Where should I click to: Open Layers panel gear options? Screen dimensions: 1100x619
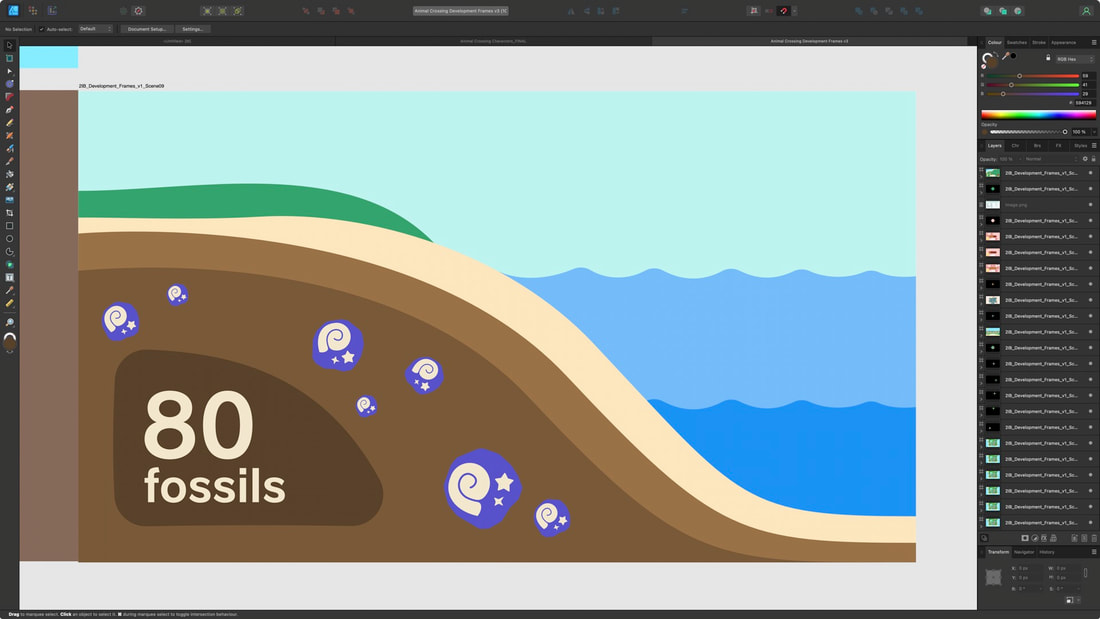1085,159
